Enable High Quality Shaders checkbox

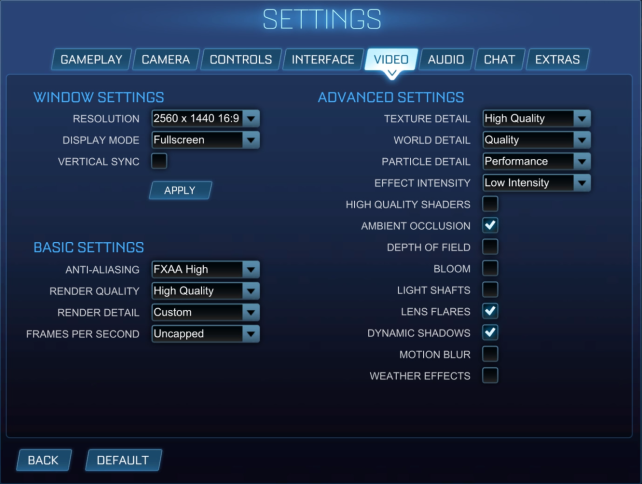click(x=490, y=204)
